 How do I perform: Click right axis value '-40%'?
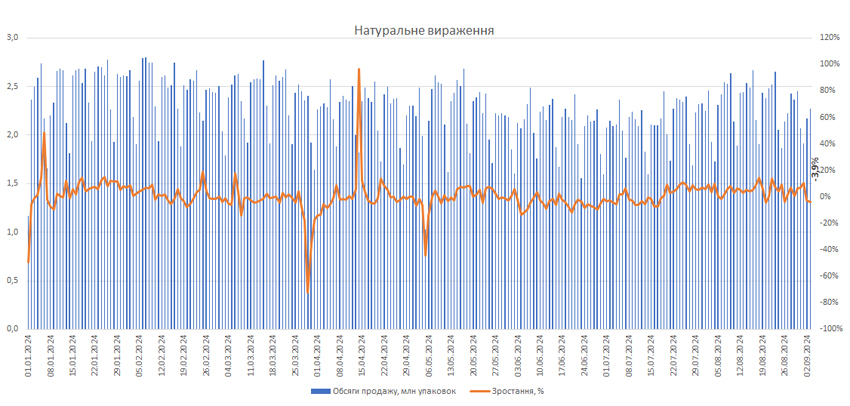(x=829, y=249)
